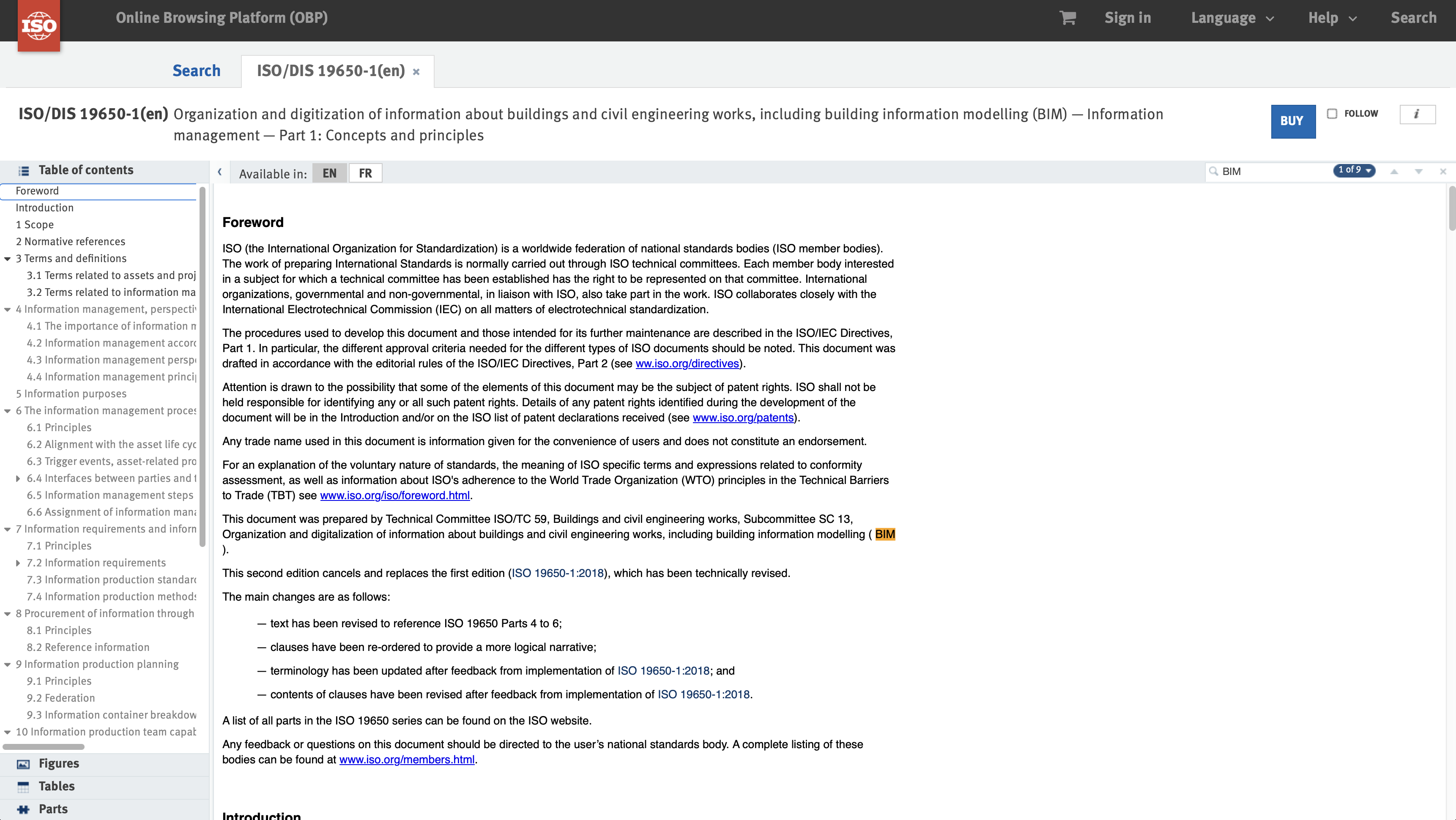
Task: Open the Parts panel
Action: click(52, 809)
